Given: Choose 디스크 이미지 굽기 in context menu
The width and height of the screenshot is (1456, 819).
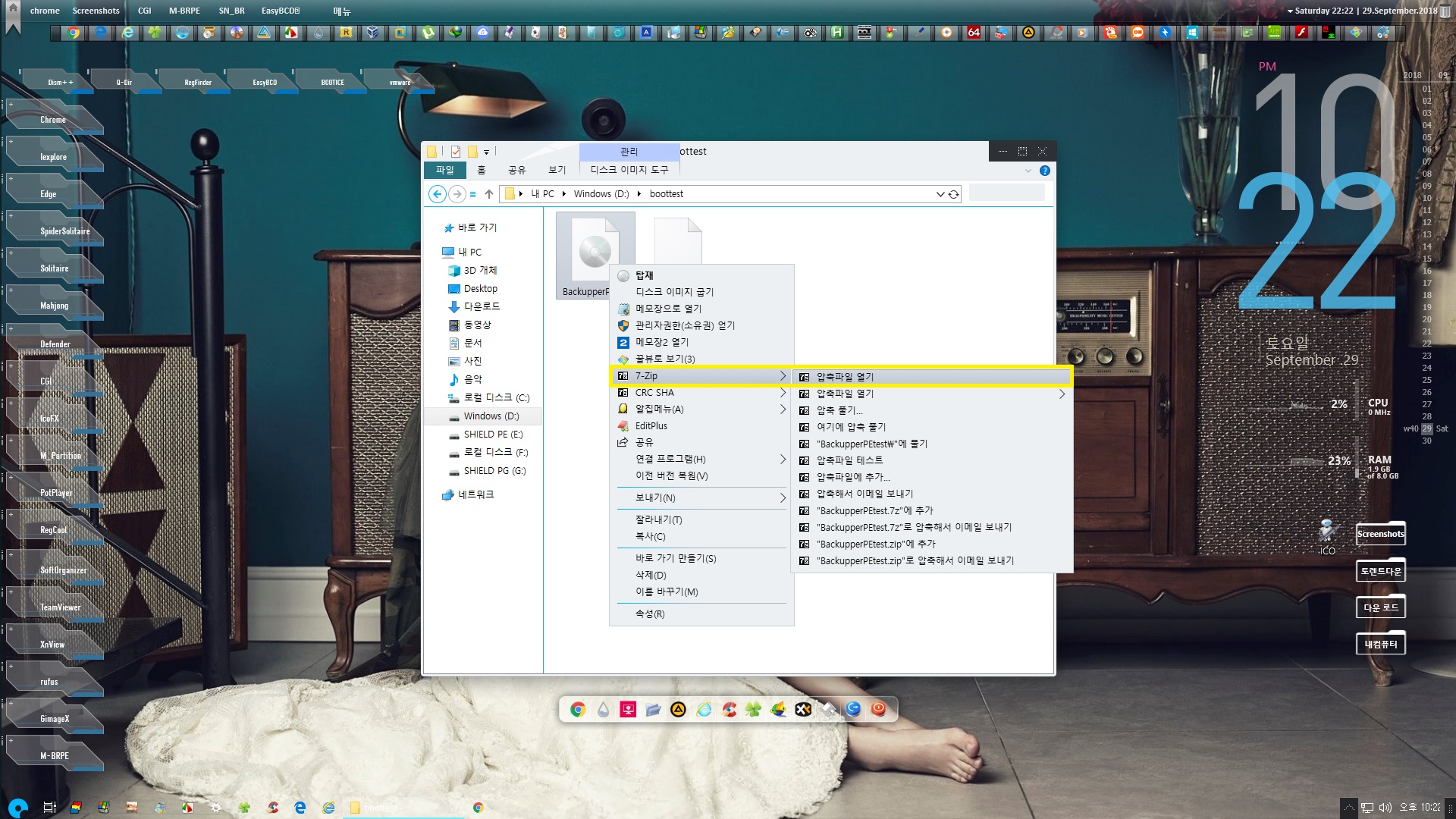Looking at the screenshot, I should [x=701, y=292].
